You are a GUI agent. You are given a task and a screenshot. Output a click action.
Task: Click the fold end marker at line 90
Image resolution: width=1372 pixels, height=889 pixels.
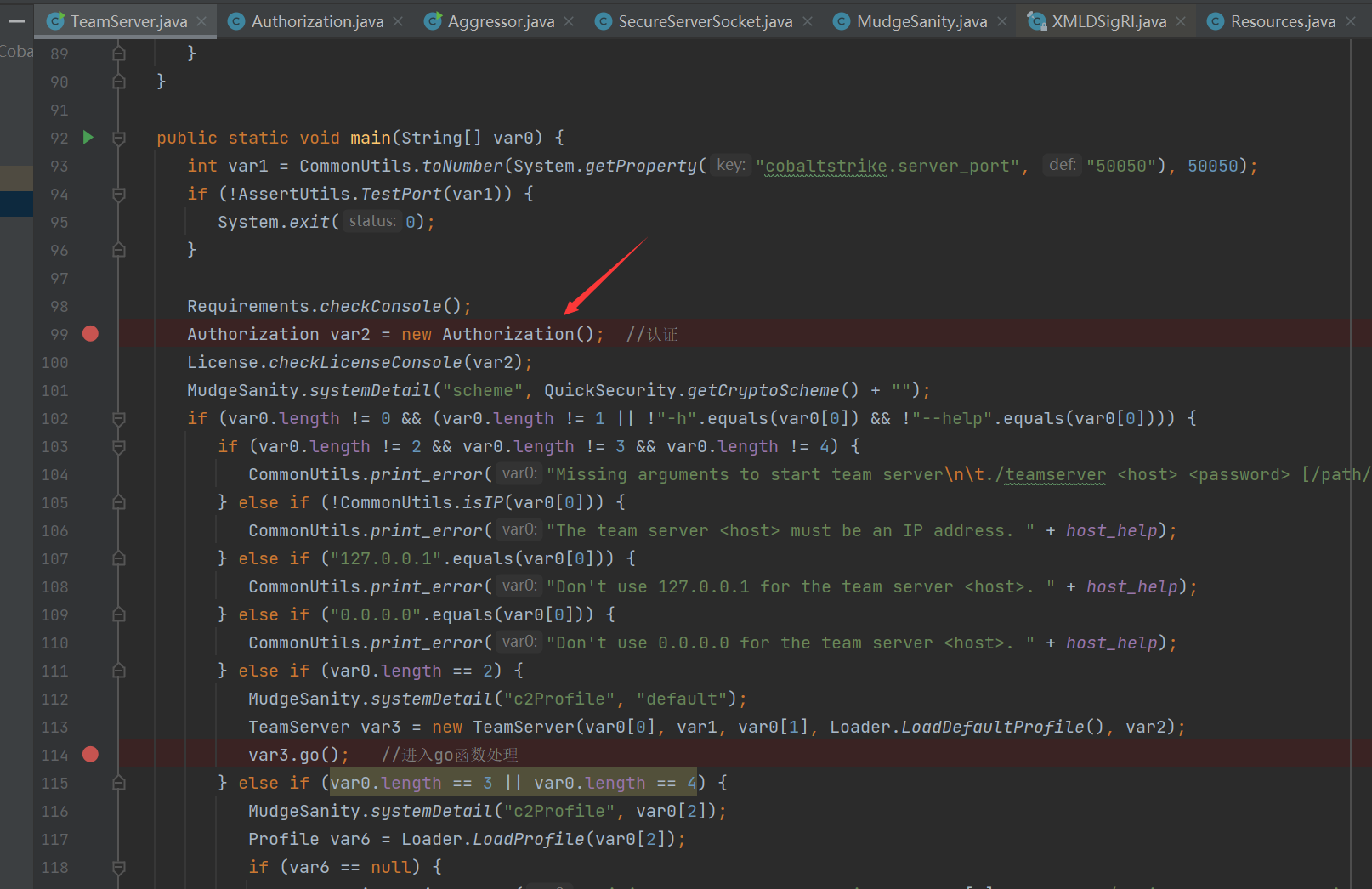[x=119, y=82]
